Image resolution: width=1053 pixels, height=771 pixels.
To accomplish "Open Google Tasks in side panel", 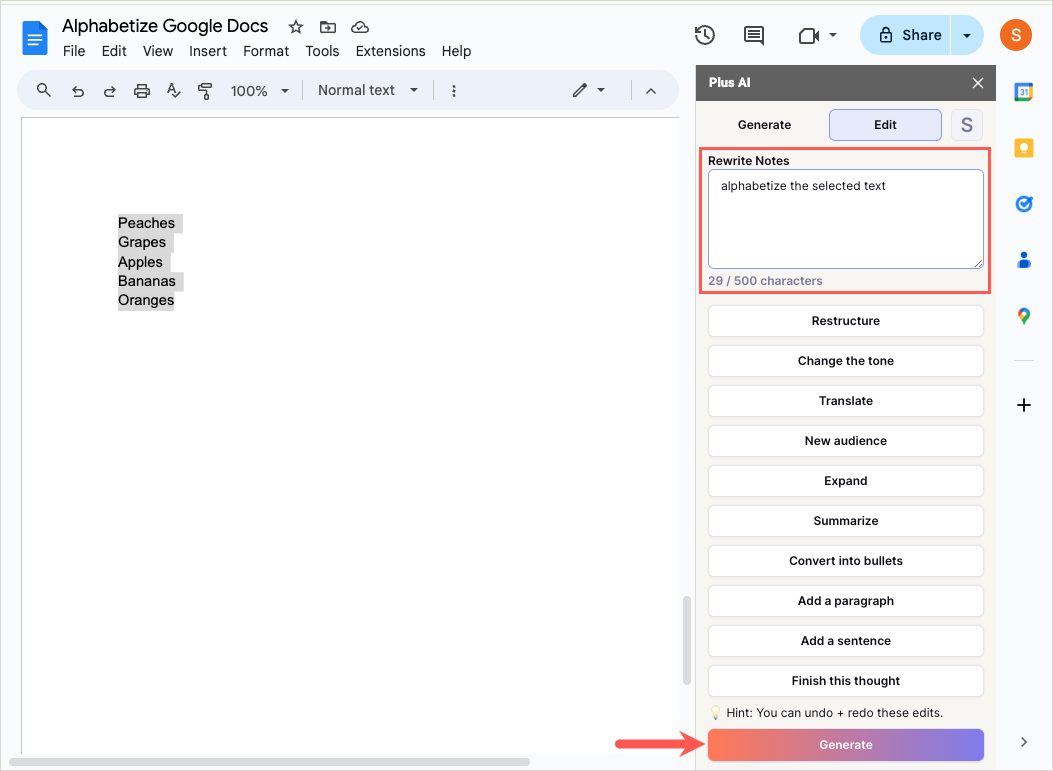I will tap(1023, 203).
